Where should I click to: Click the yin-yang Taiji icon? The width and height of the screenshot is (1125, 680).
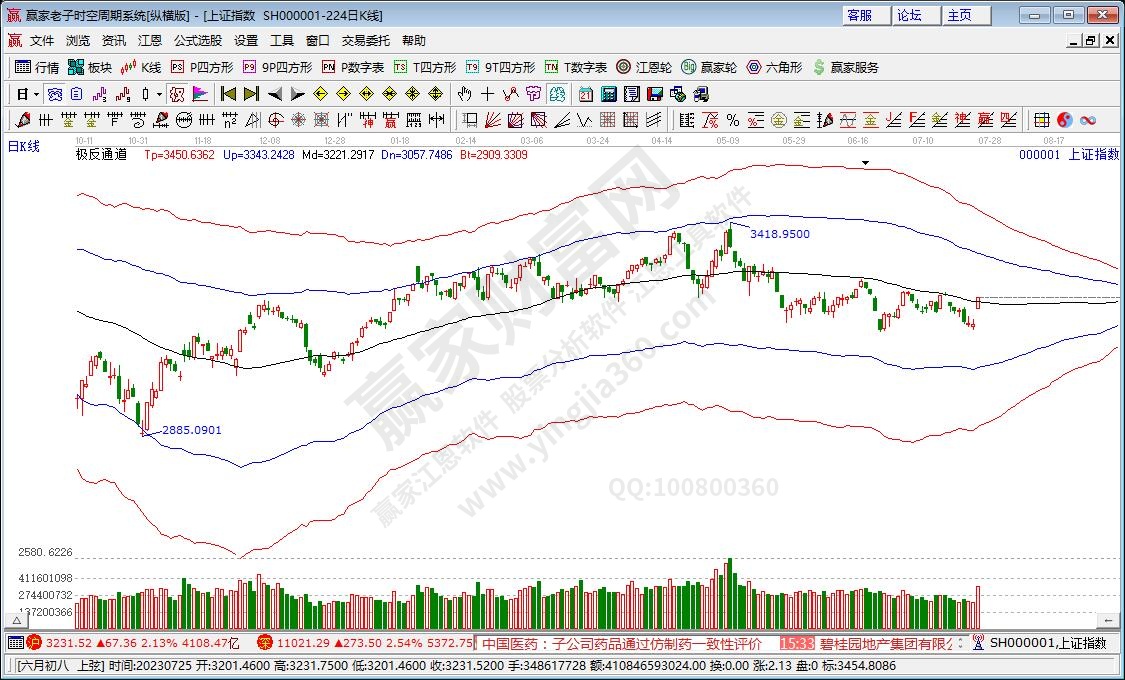[1065, 120]
